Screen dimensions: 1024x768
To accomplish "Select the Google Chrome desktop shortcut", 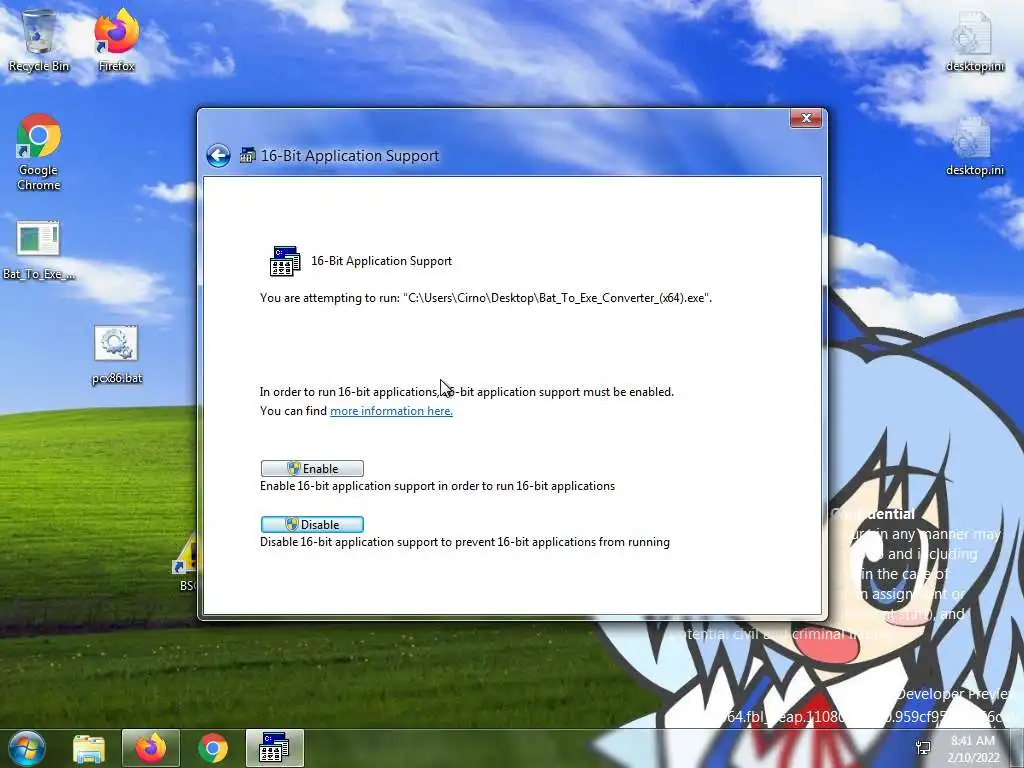I will tap(39, 152).
